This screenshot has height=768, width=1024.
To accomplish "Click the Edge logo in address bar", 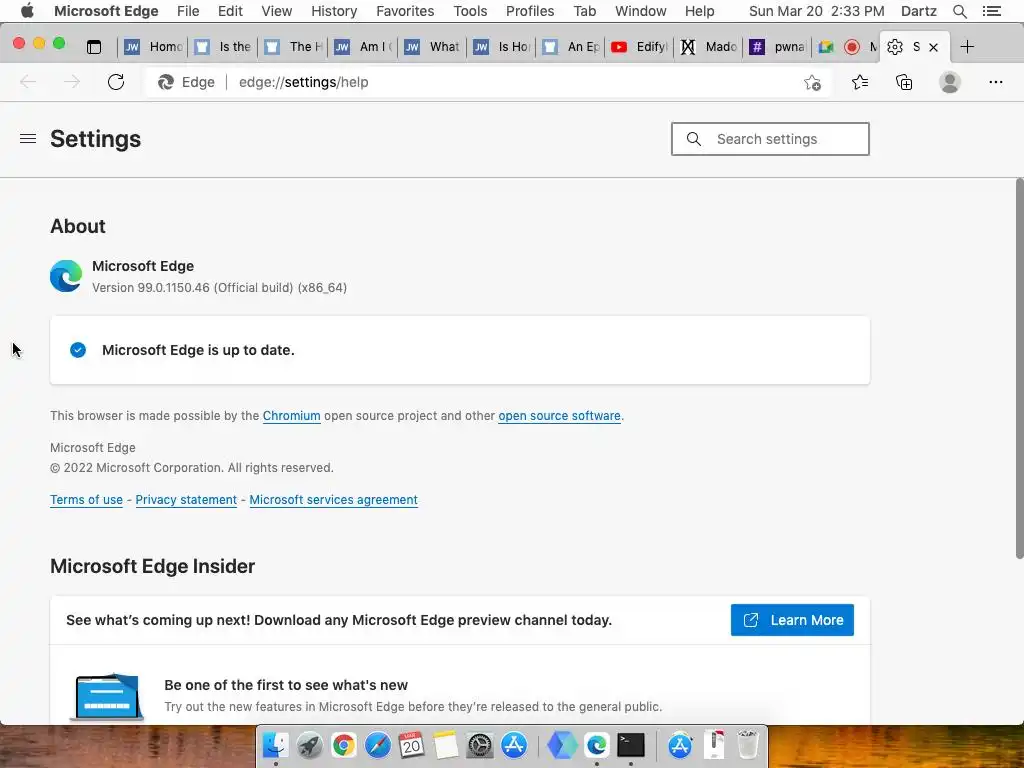I will (x=166, y=82).
